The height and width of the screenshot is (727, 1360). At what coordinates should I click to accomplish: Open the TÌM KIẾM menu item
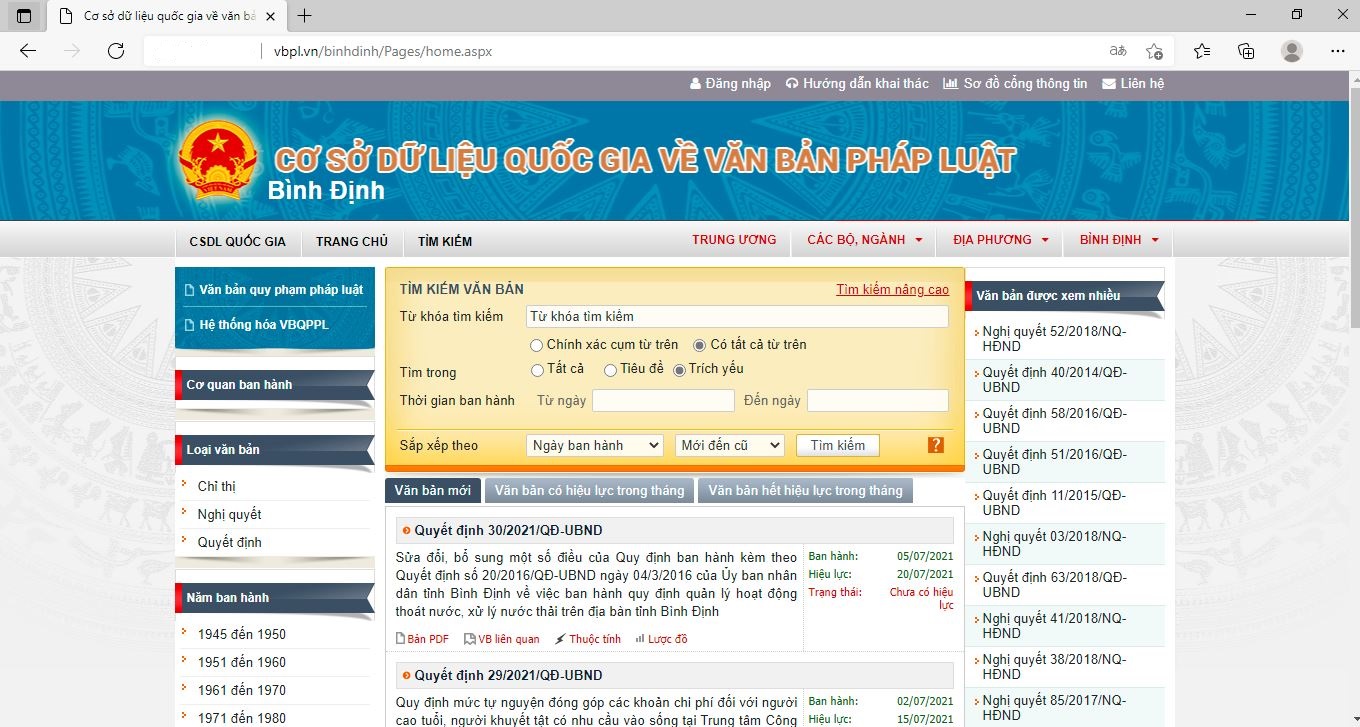(445, 241)
